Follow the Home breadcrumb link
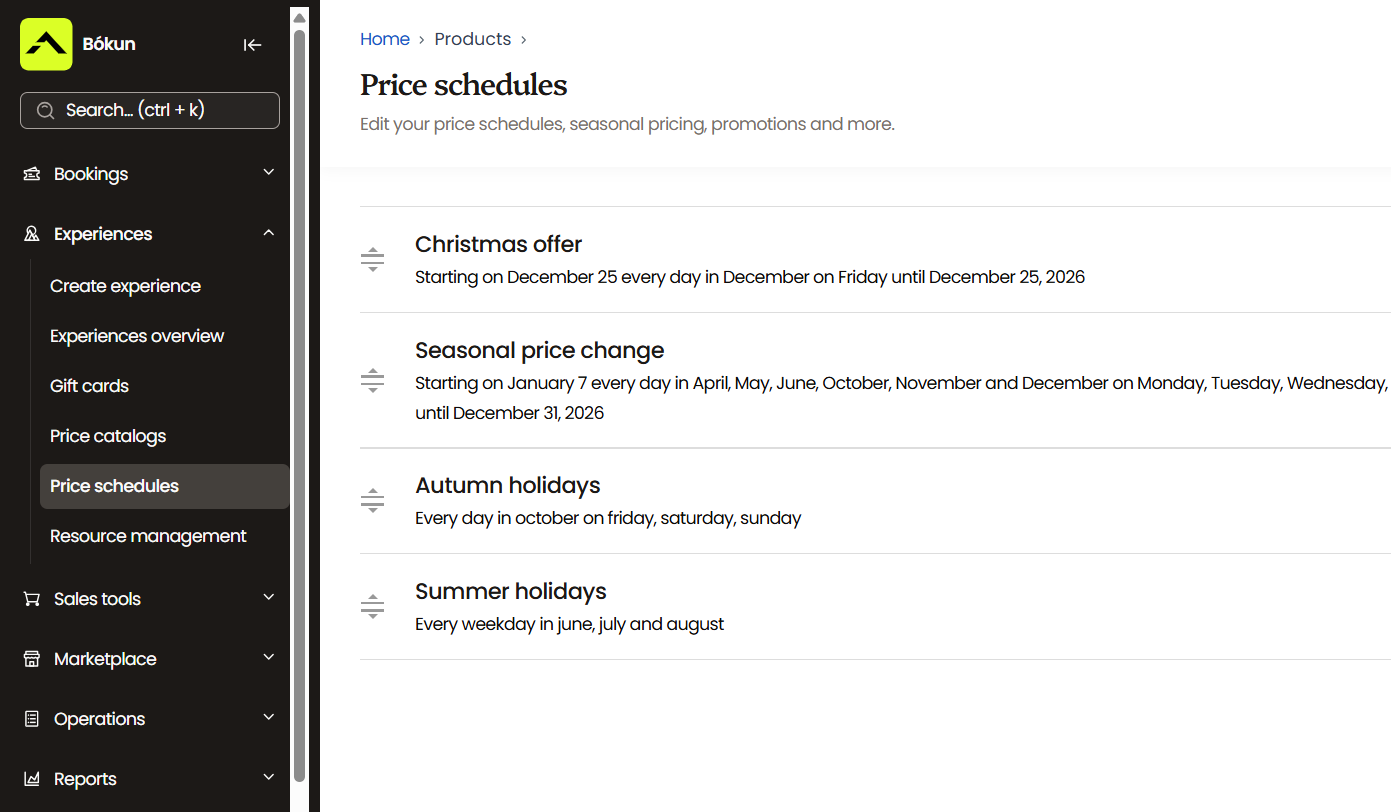This screenshot has width=1391, height=812. point(385,39)
